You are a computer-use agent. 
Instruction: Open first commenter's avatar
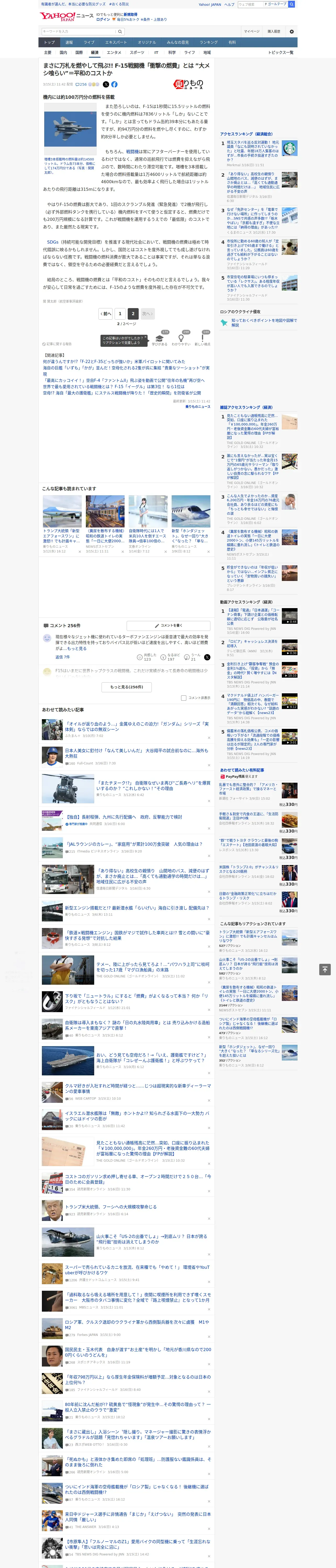(47, 638)
